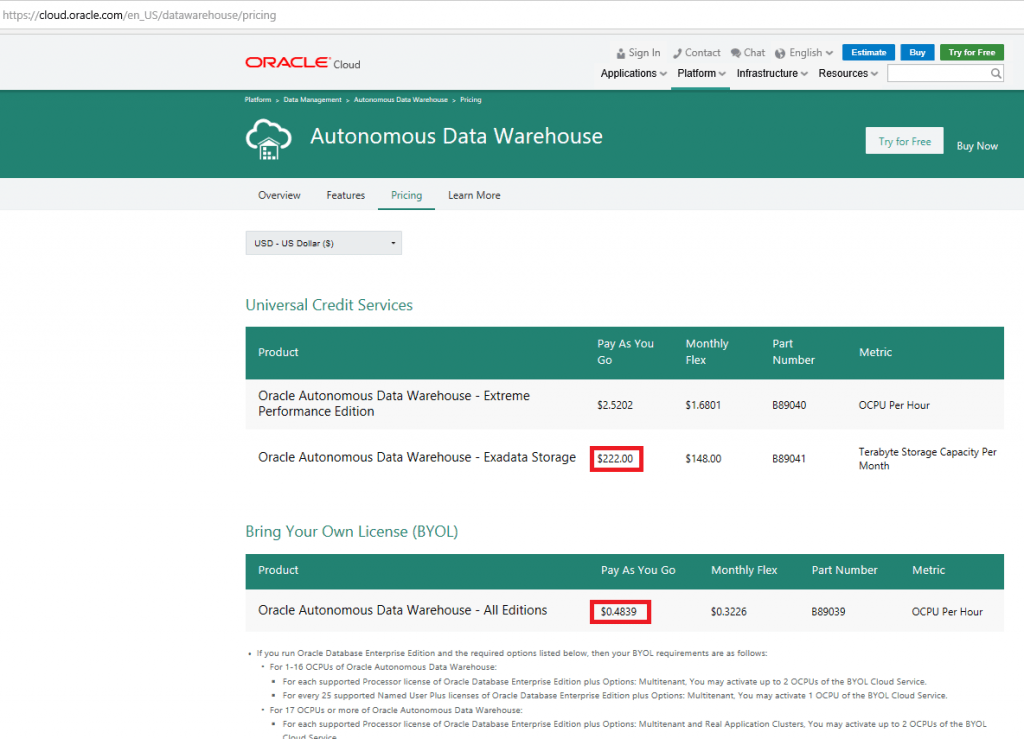The width and height of the screenshot is (1024, 739).
Task: Click the Contact link text
Action: coord(702,53)
